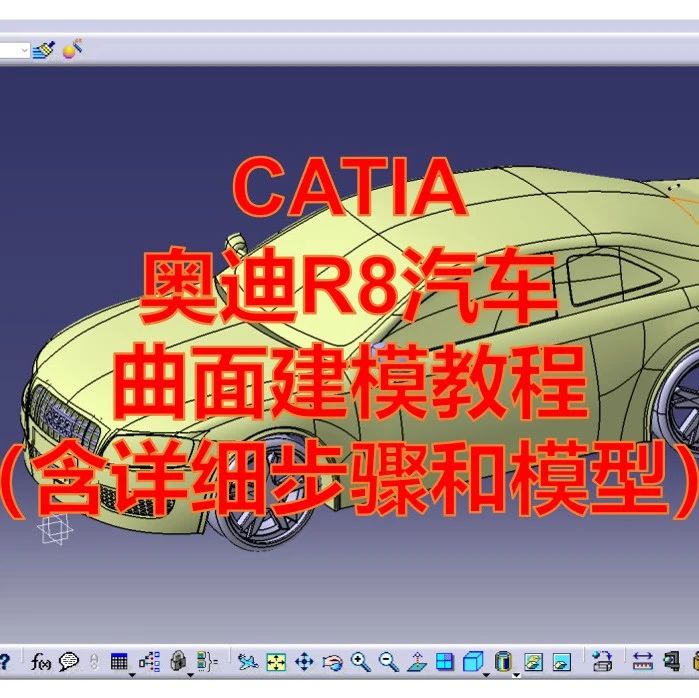699x698 pixels.
Task: Select the Measure Between ruler tool
Action: pyautogui.click(x=643, y=662)
